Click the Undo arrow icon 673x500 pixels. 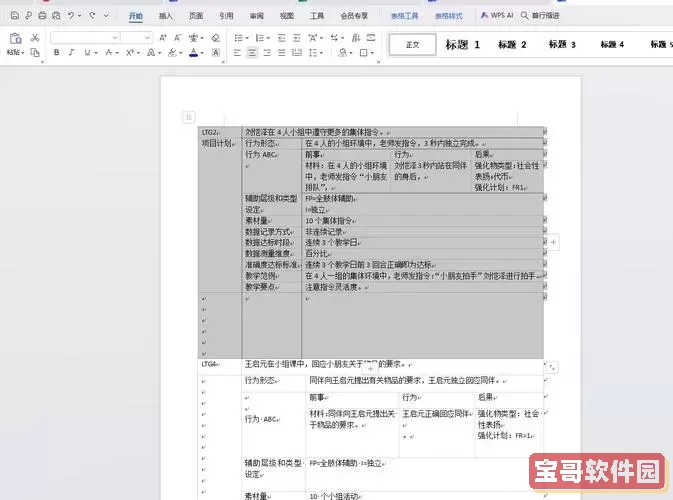coord(71,15)
